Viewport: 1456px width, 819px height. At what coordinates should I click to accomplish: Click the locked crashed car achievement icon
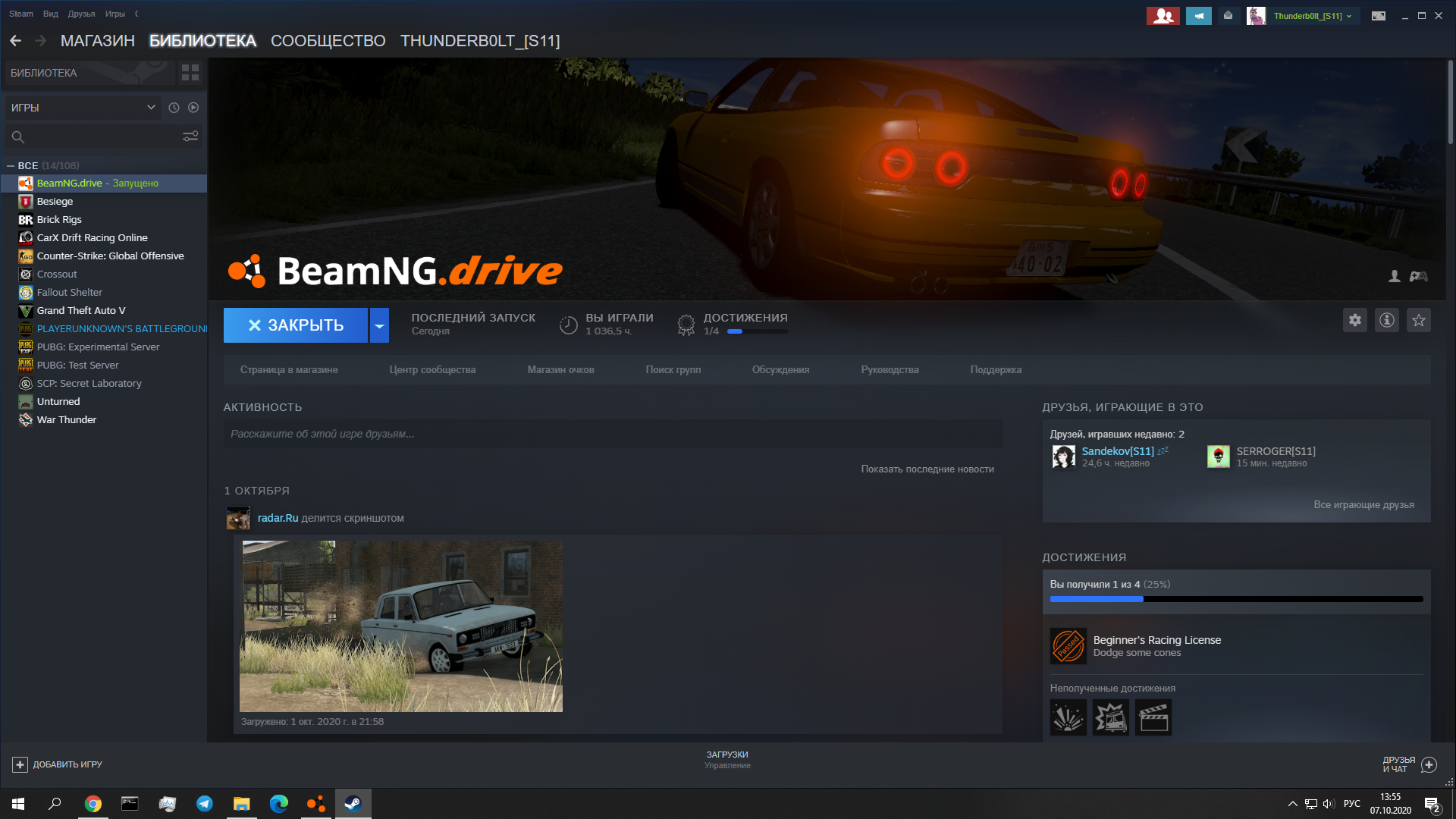tap(1111, 717)
